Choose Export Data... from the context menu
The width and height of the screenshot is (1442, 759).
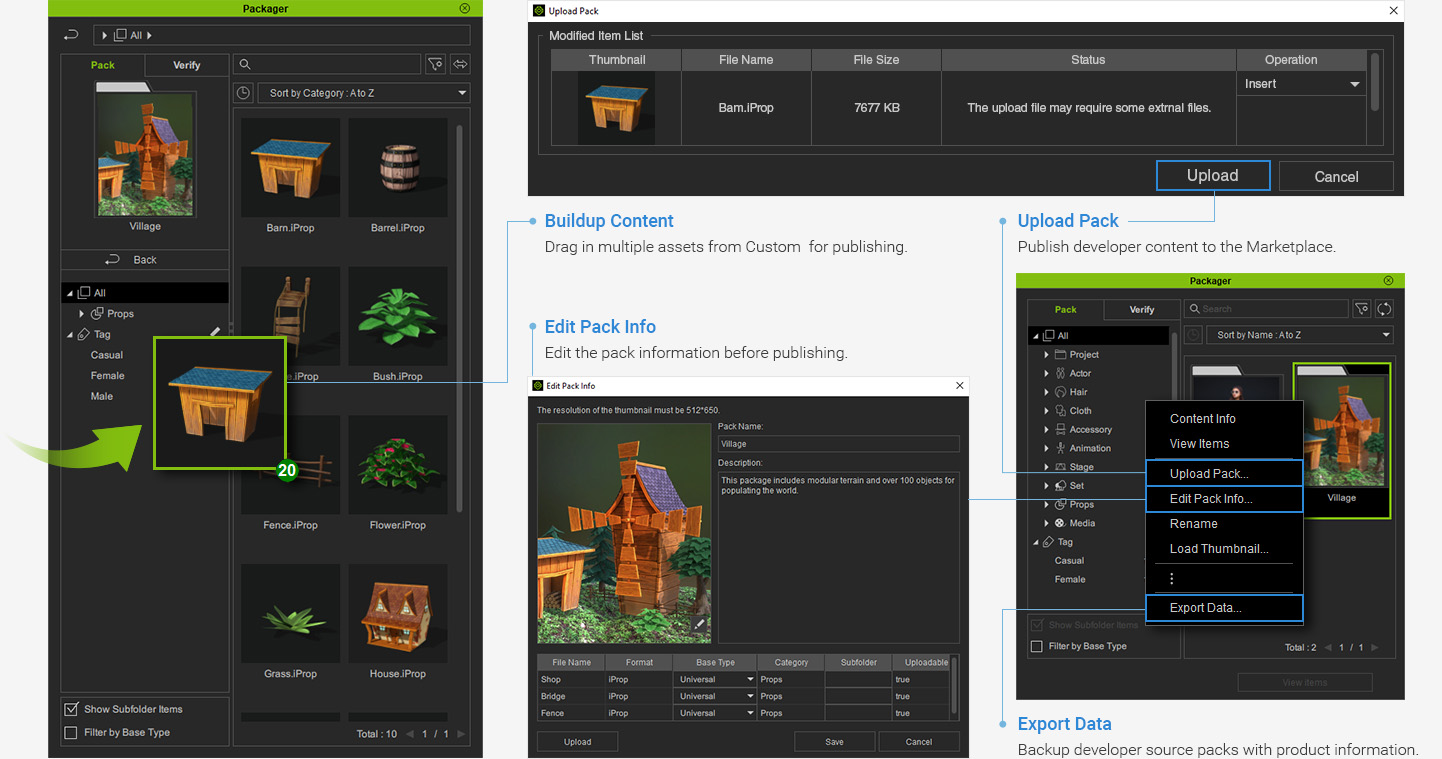click(x=1205, y=608)
